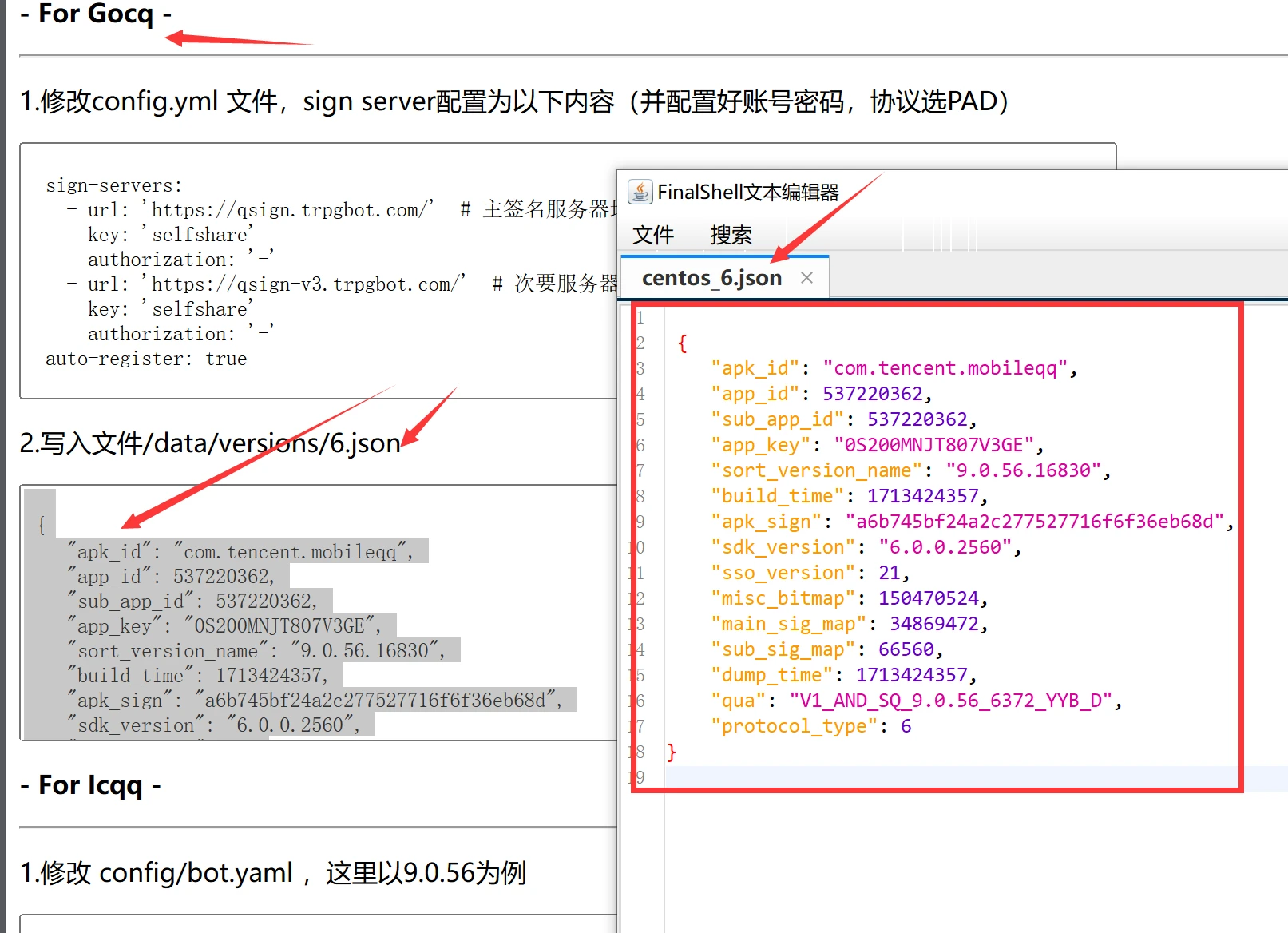Close the centos_6.json tab
This screenshot has width=1288, height=933.
click(806, 278)
